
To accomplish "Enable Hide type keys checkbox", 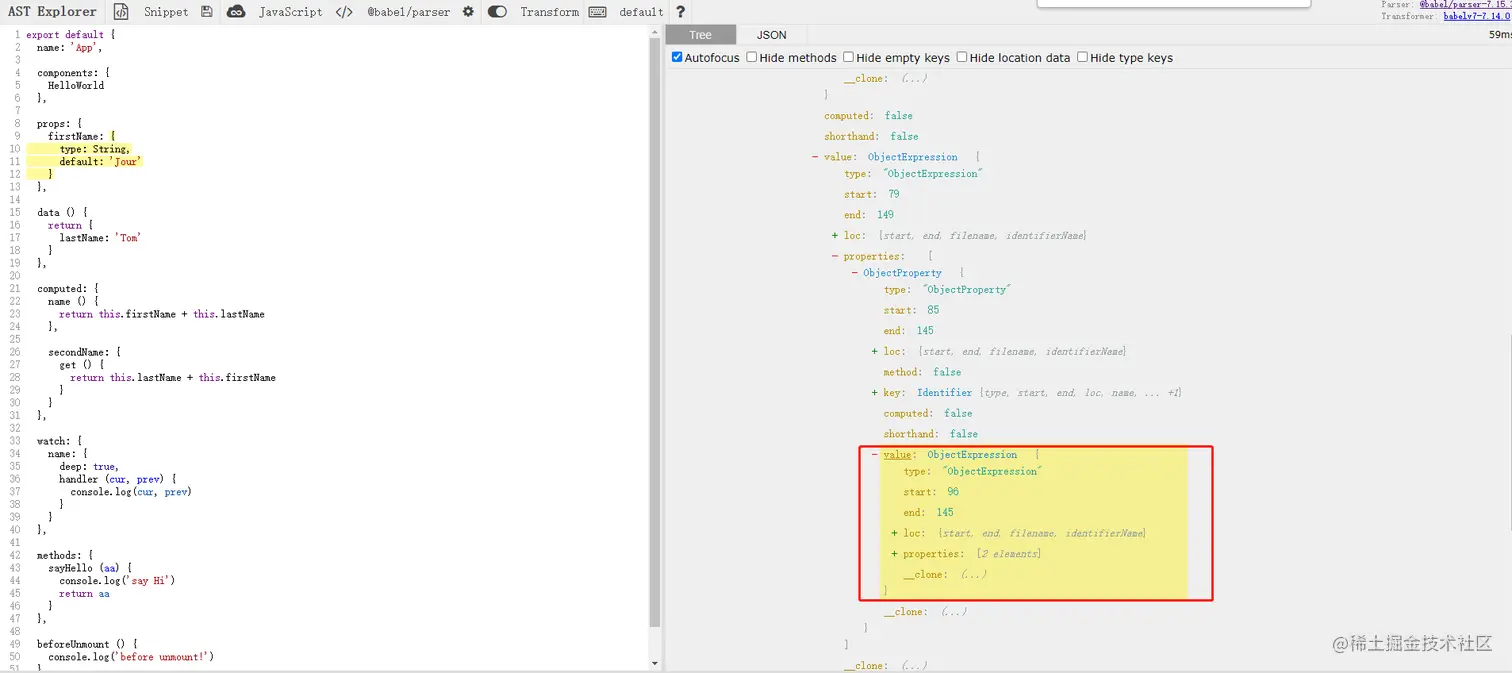I will point(1083,57).
